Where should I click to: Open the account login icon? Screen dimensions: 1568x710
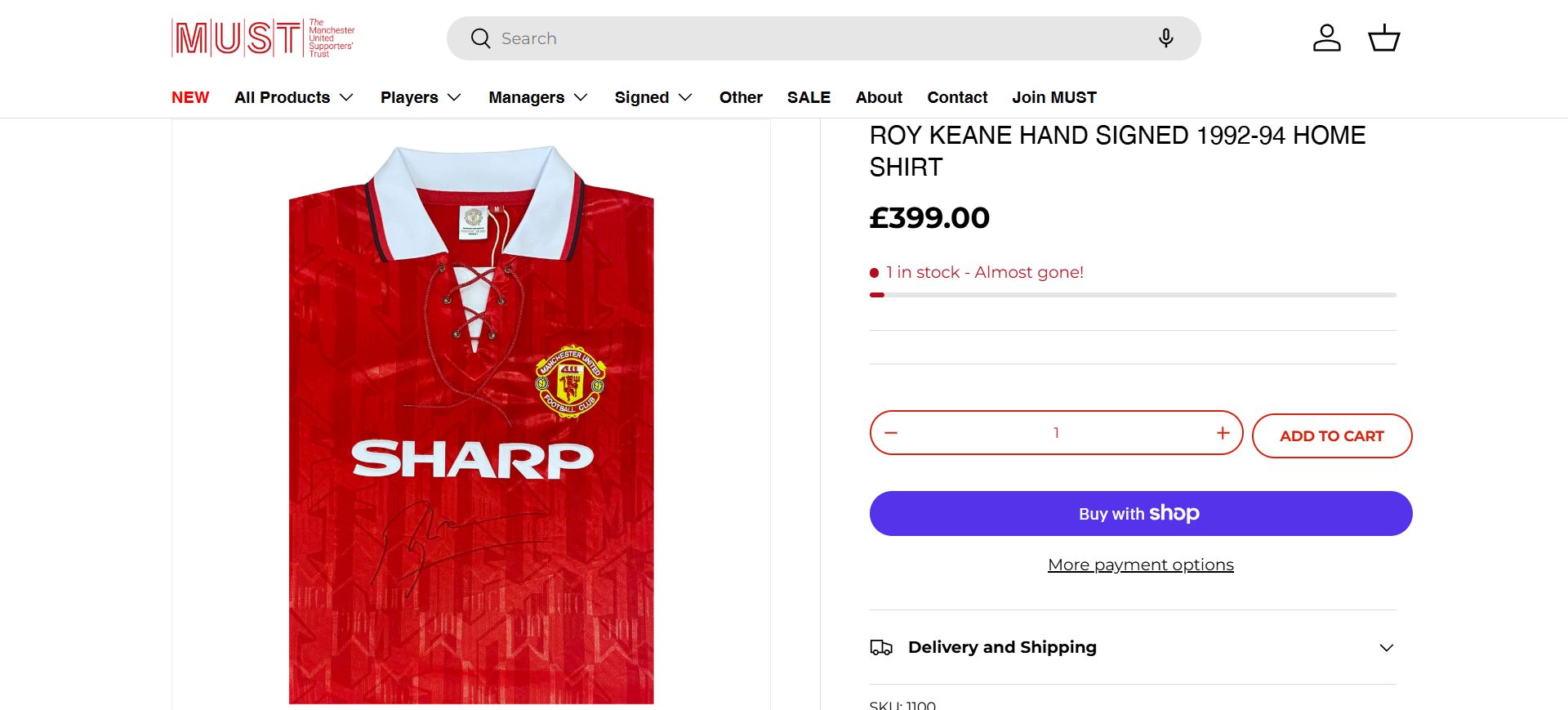1326,38
